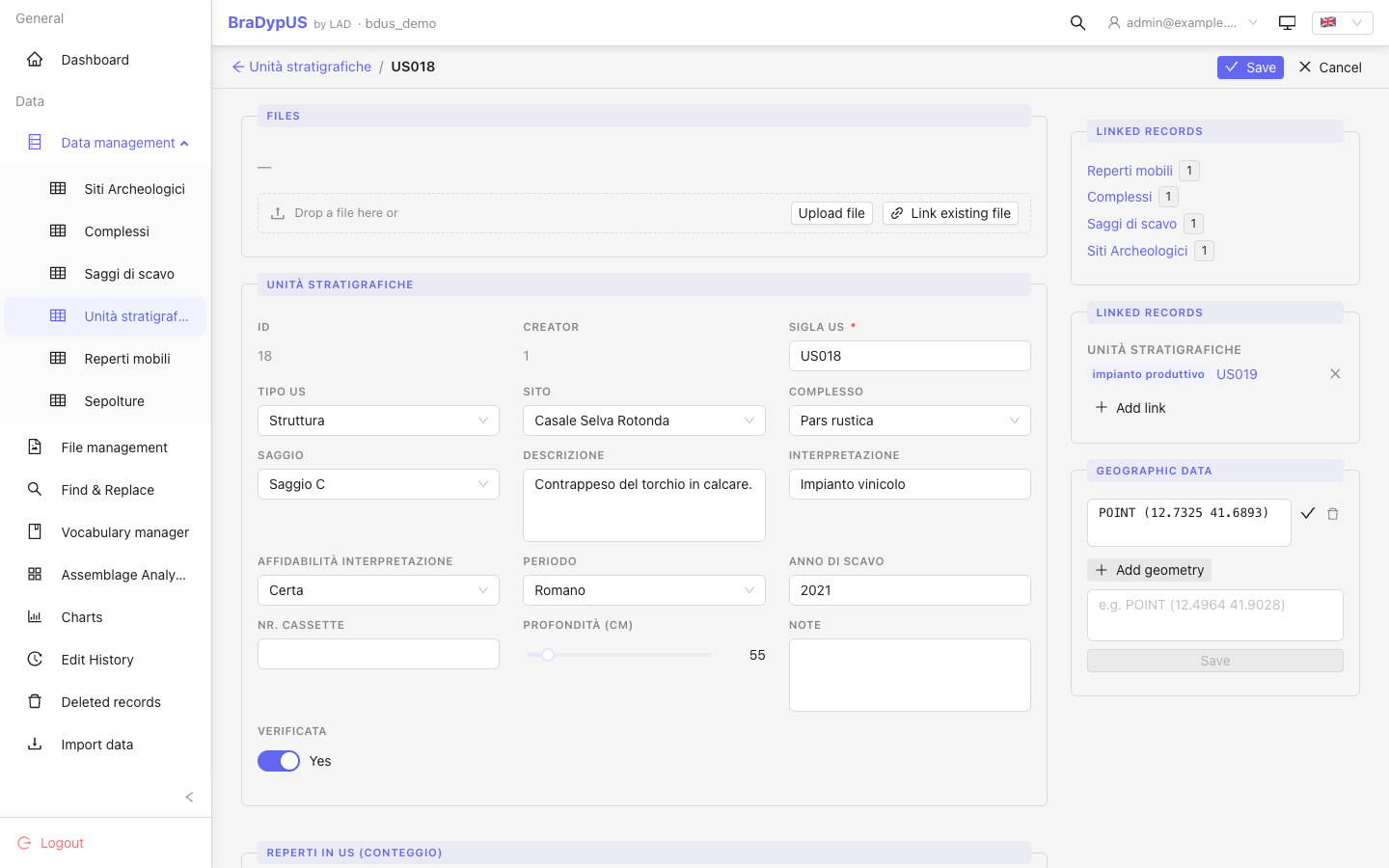Viewport: 1389px width, 868px height.
Task: Open linked Saggi di scavo records
Action: [1131, 224]
